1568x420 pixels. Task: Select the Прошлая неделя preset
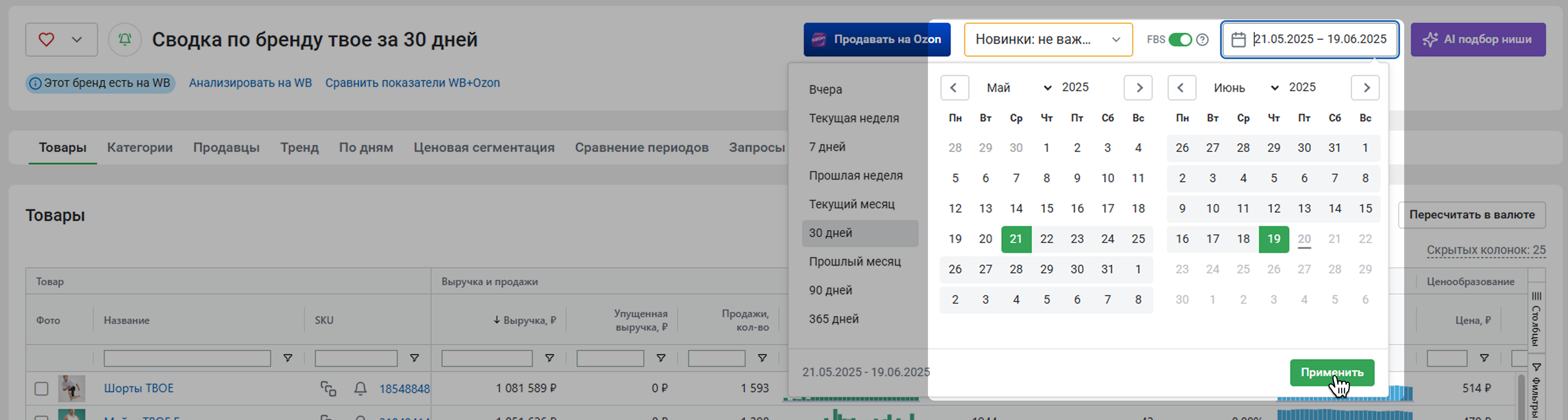pos(860,176)
